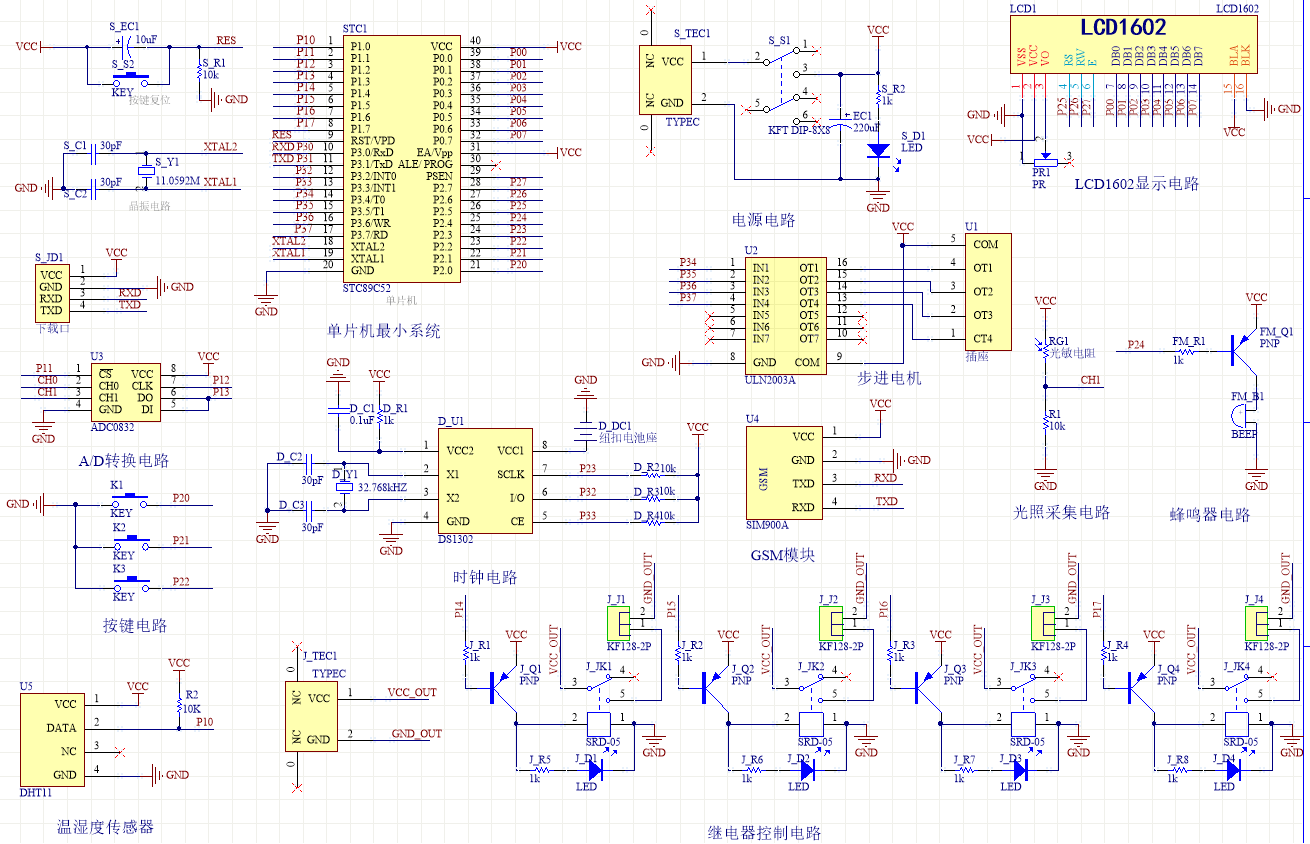Screen dimensions: 1310x844
Task: Select the ADC0832 converter chip U3
Action: coord(125,391)
